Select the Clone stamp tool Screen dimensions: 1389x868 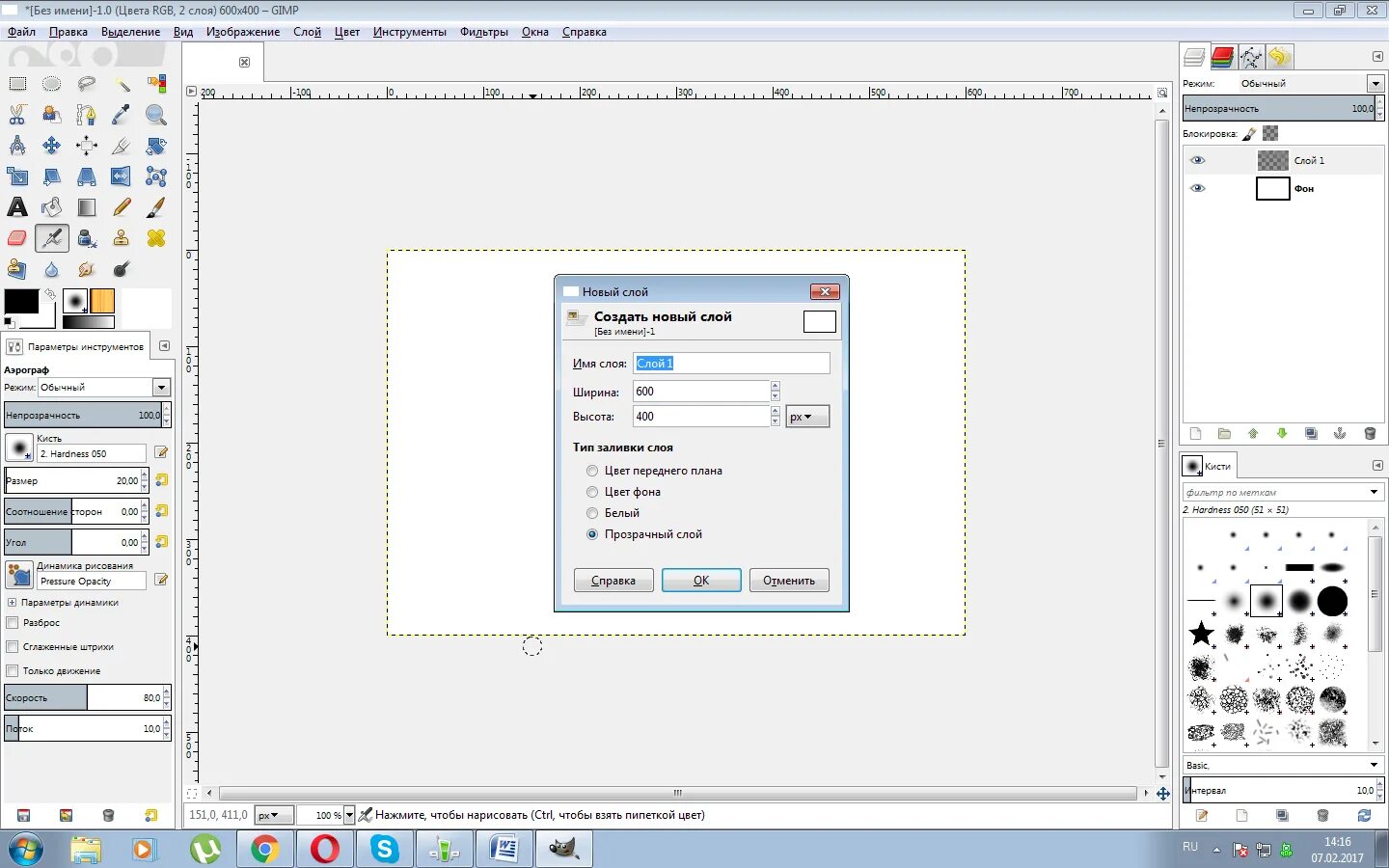[122, 238]
